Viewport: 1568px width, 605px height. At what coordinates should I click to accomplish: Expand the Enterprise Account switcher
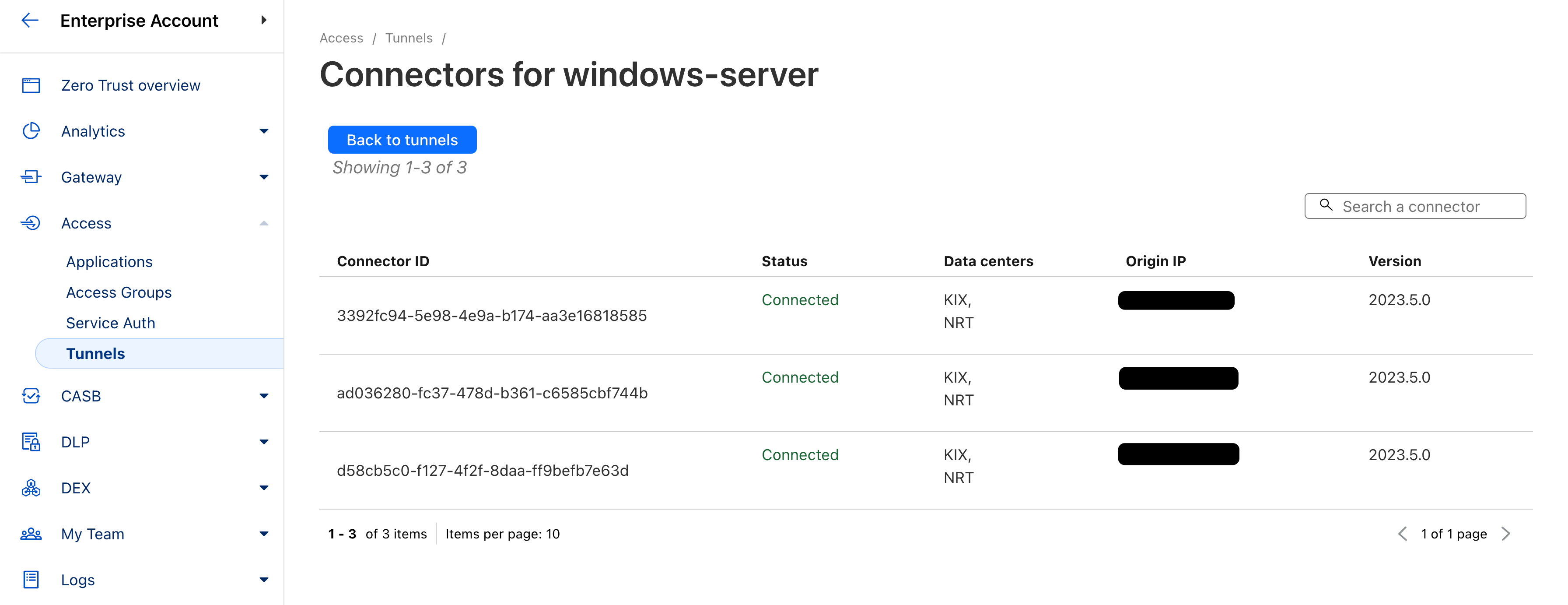pyautogui.click(x=264, y=20)
